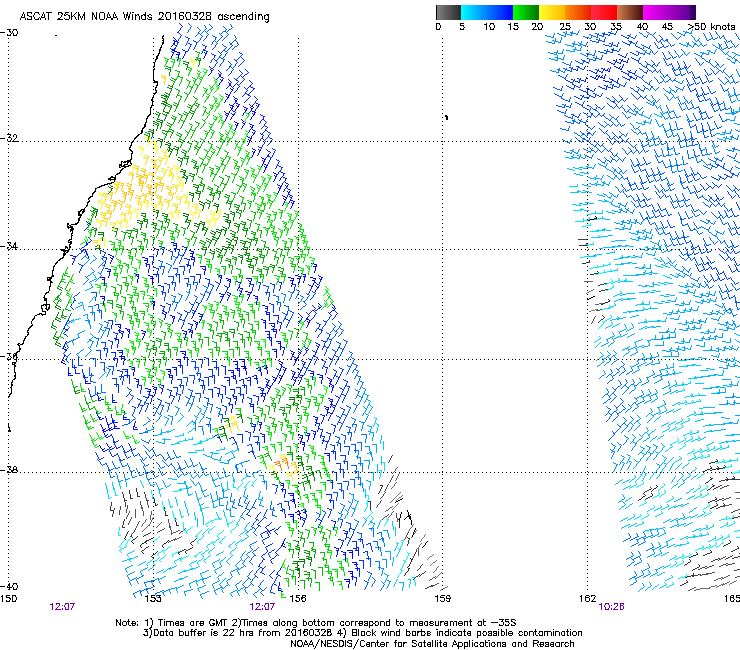
Task: Click the '20' label under the color bar
Action: [x=537, y=27]
